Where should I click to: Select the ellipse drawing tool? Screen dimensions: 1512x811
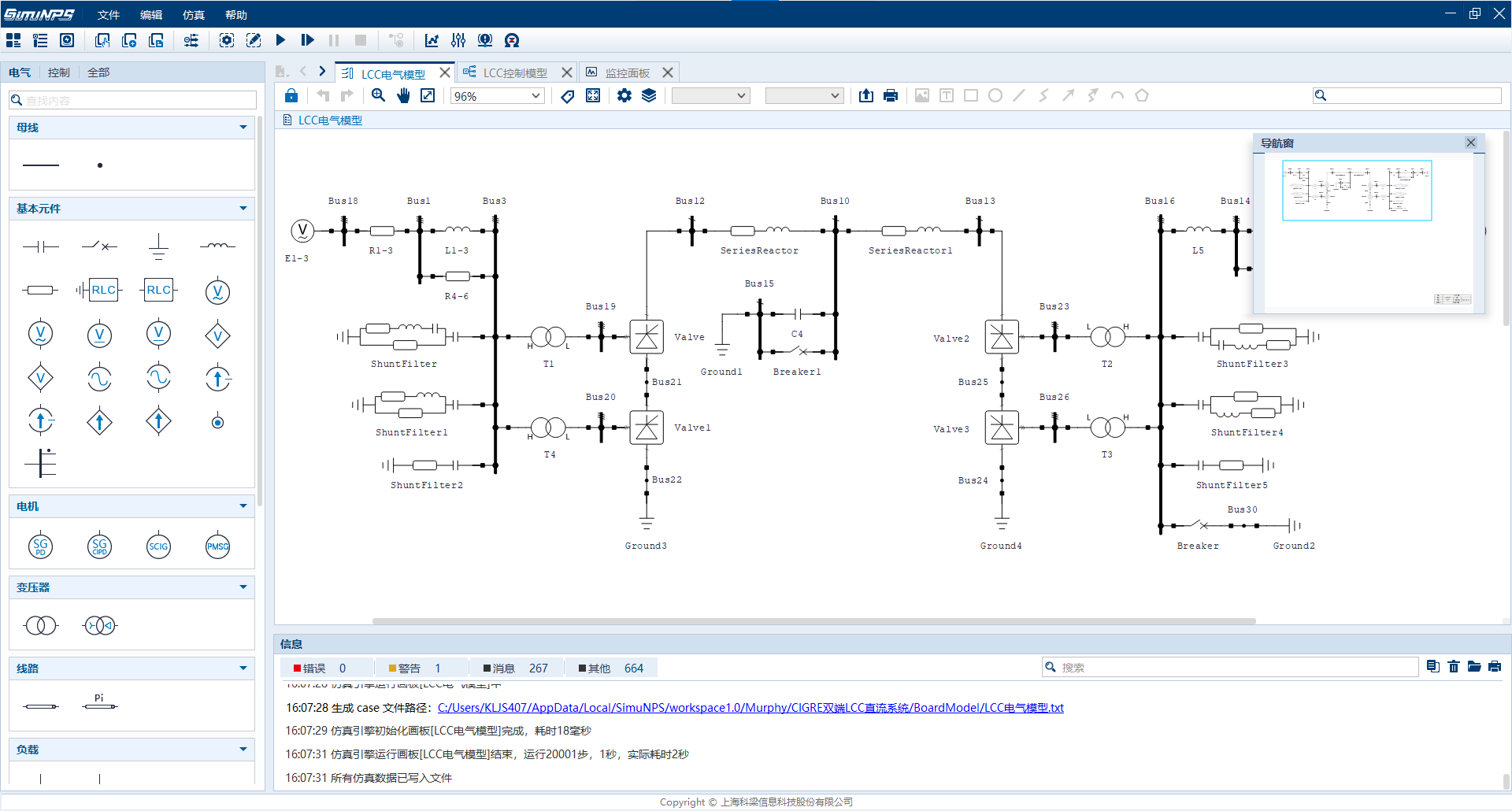995,95
